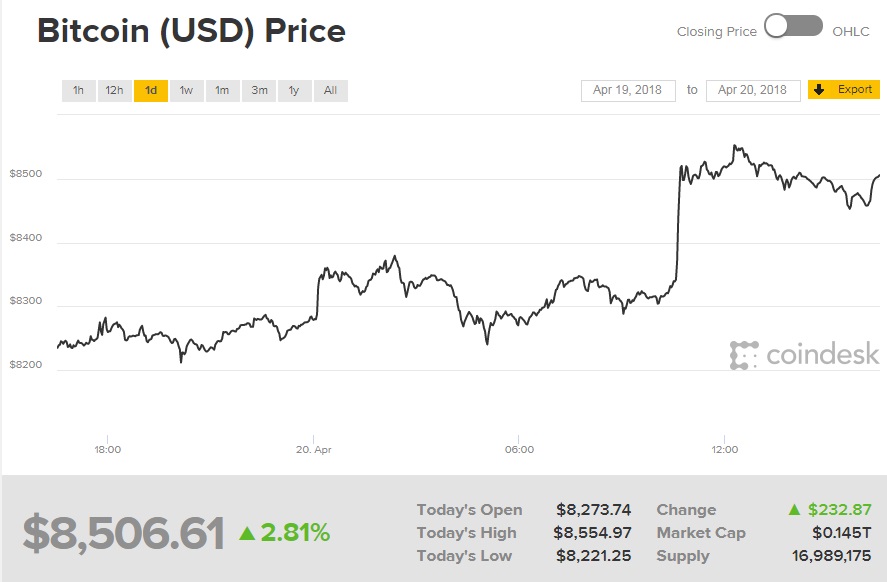Select the 1m time range
Viewport: 887px width, 582px height.
(x=221, y=90)
